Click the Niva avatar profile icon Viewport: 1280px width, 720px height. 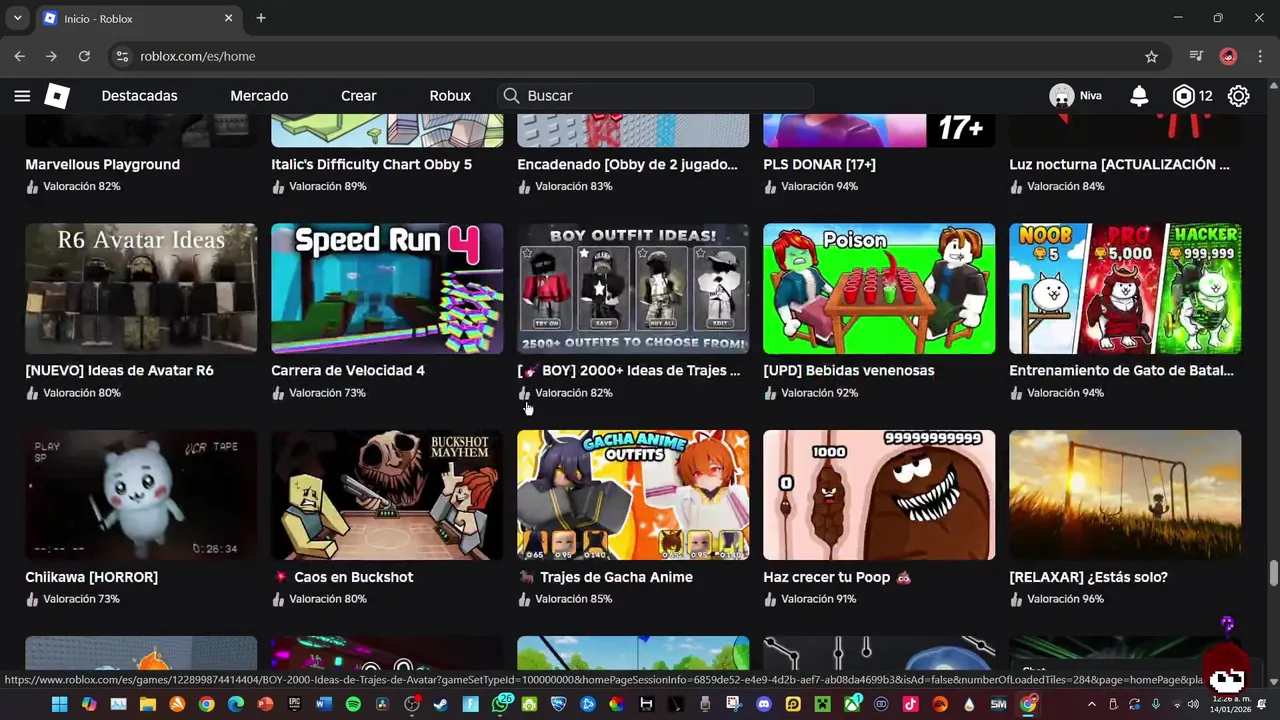[1062, 96]
